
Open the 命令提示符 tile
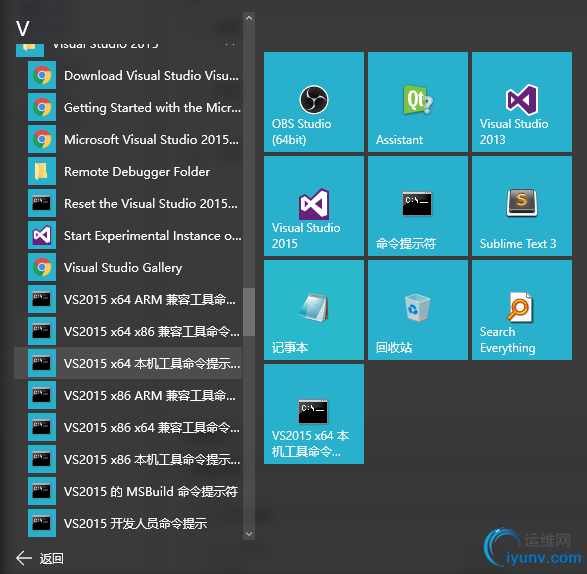418,206
